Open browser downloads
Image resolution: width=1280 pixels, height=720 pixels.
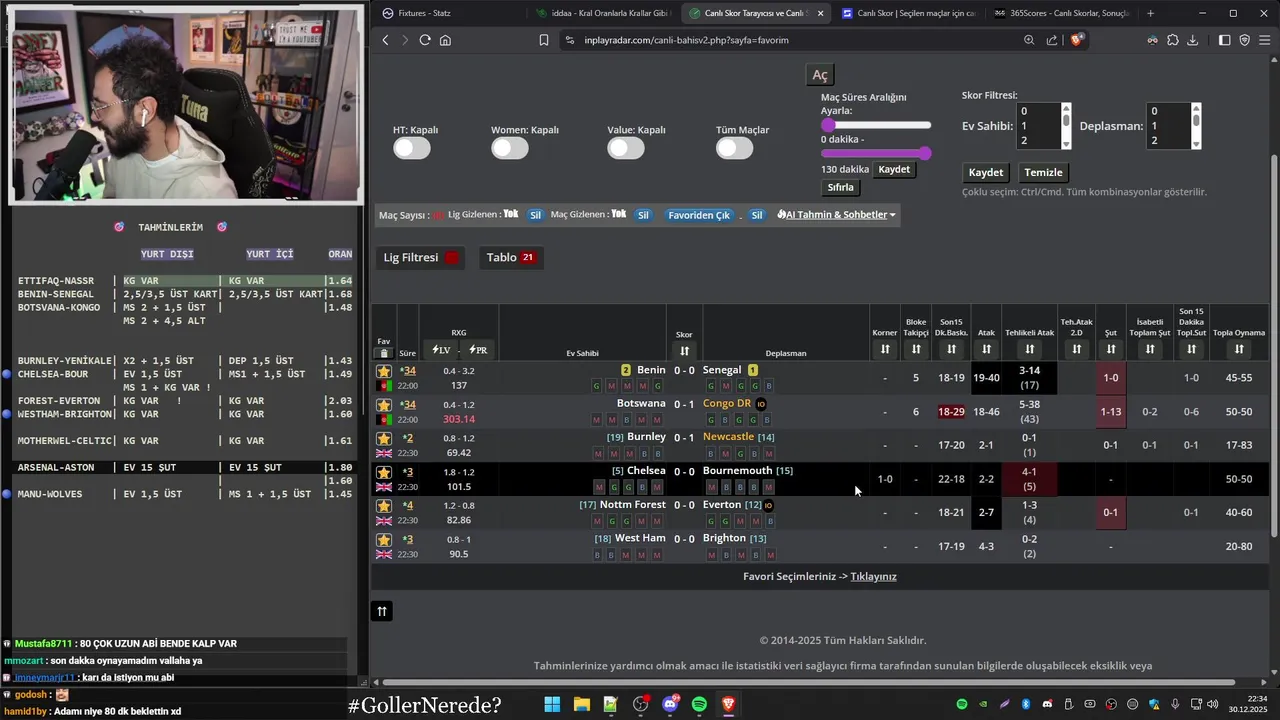(1193, 40)
